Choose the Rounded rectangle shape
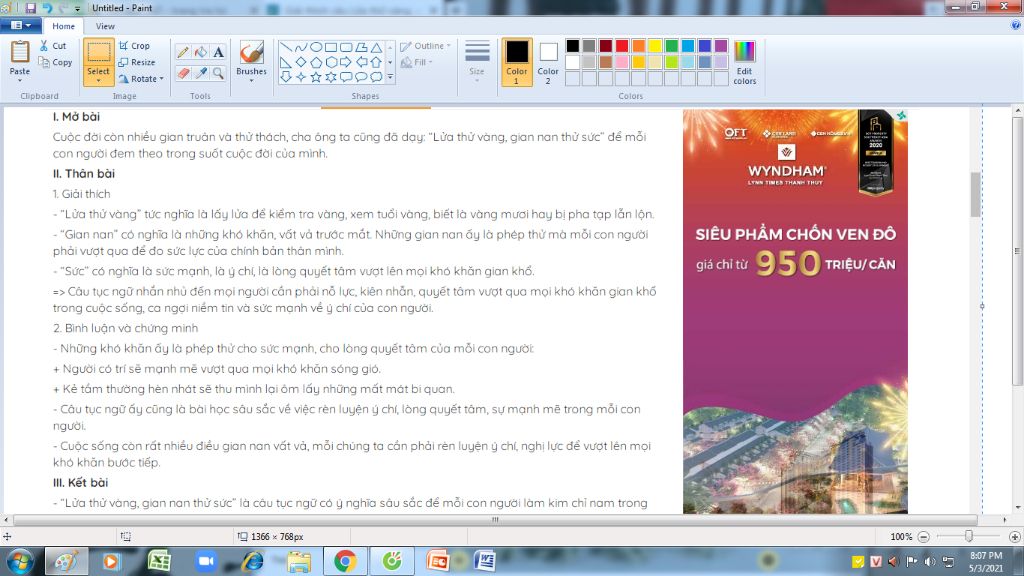Screen dimensions: 1024x576 [x=346, y=47]
